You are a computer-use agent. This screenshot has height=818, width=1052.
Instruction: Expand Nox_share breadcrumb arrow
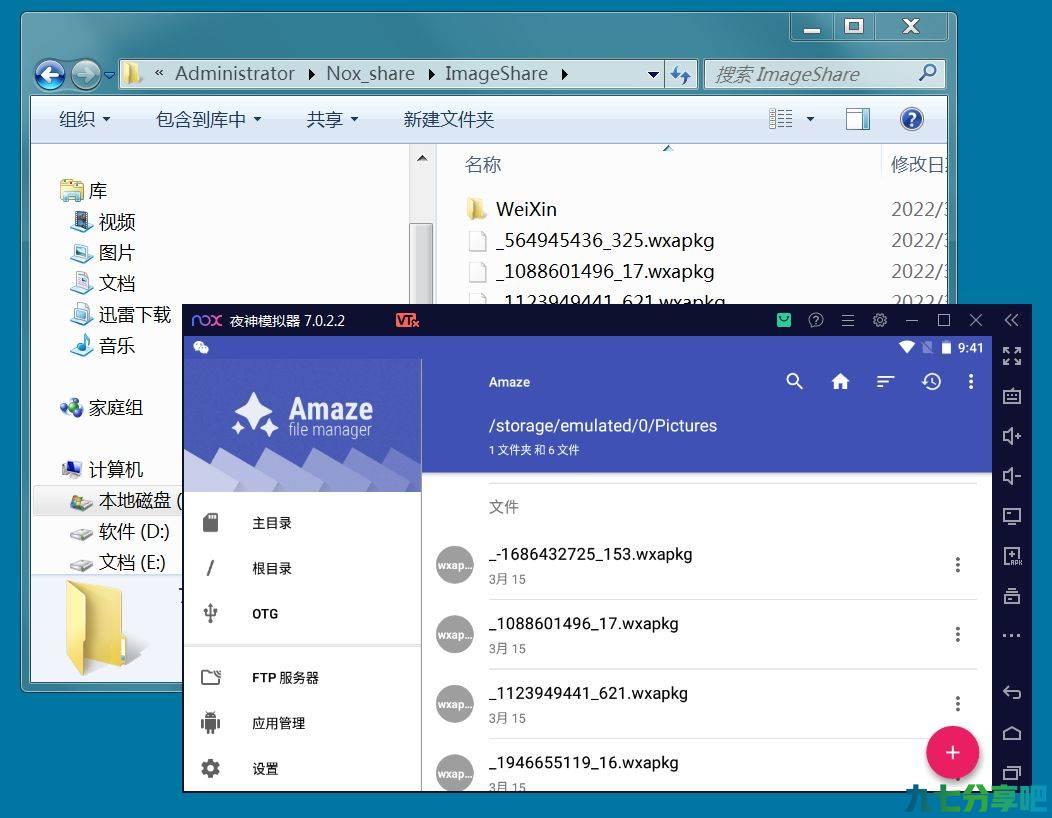click(x=430, y=74)
